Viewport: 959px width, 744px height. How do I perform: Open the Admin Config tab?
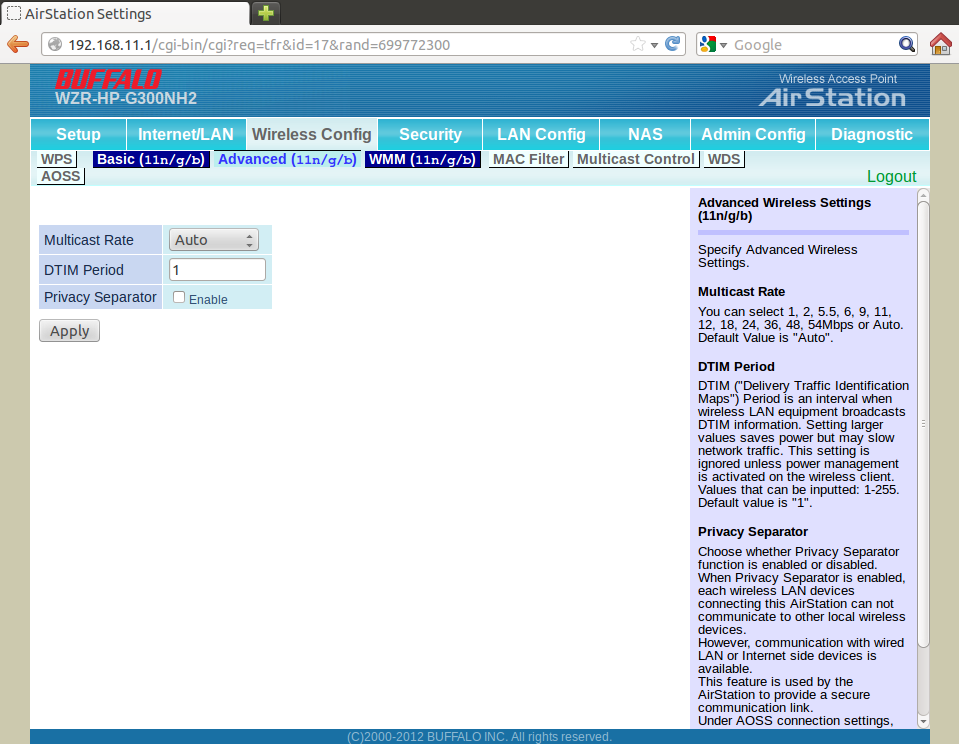[x=754, y=134]
